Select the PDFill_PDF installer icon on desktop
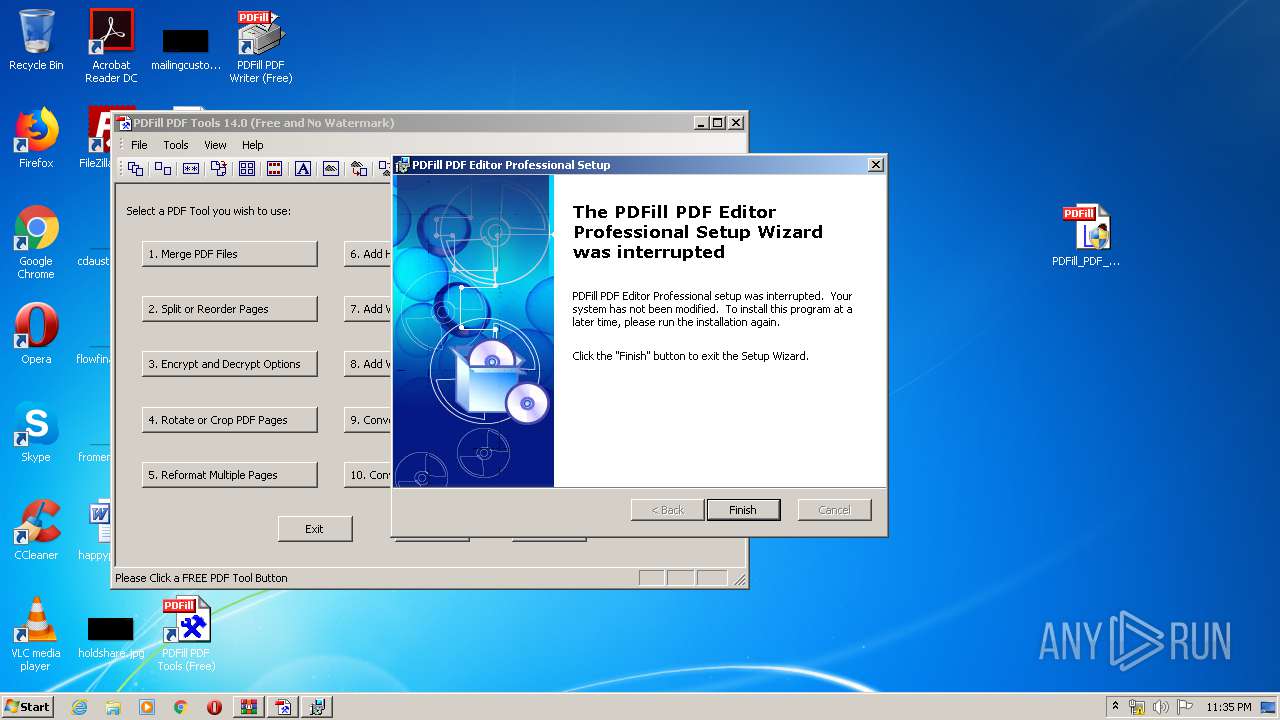The height and width of the screenshot is (720, 1280). click(1086, 236)
